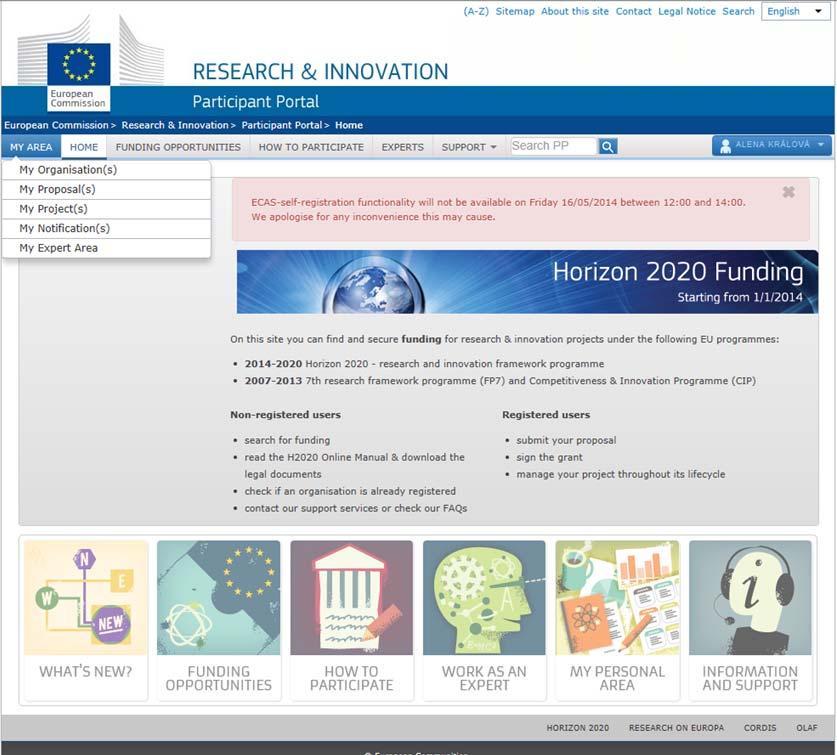
Task: Click the Horizon 2020 Funding banner
Action: tap(527, 281)
